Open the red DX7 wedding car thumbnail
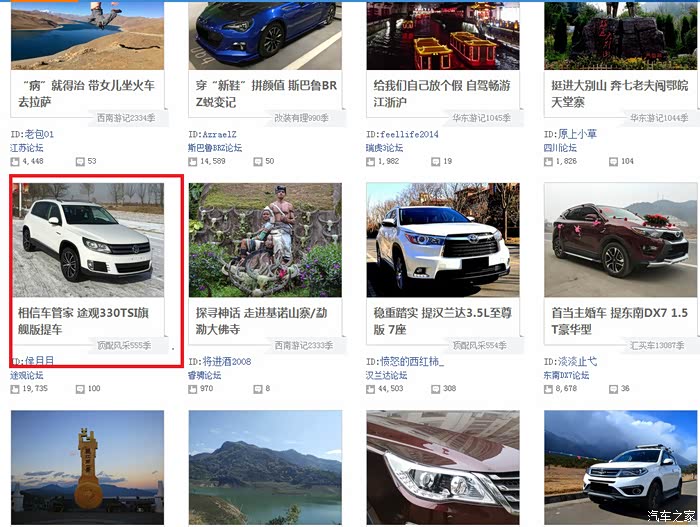Viewport: 700px width, 527px height. tap(621, 240)
